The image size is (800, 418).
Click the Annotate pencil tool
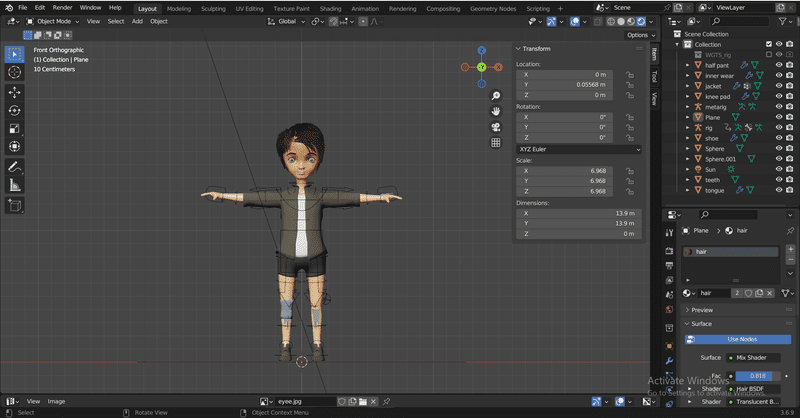tap(15, 166)
